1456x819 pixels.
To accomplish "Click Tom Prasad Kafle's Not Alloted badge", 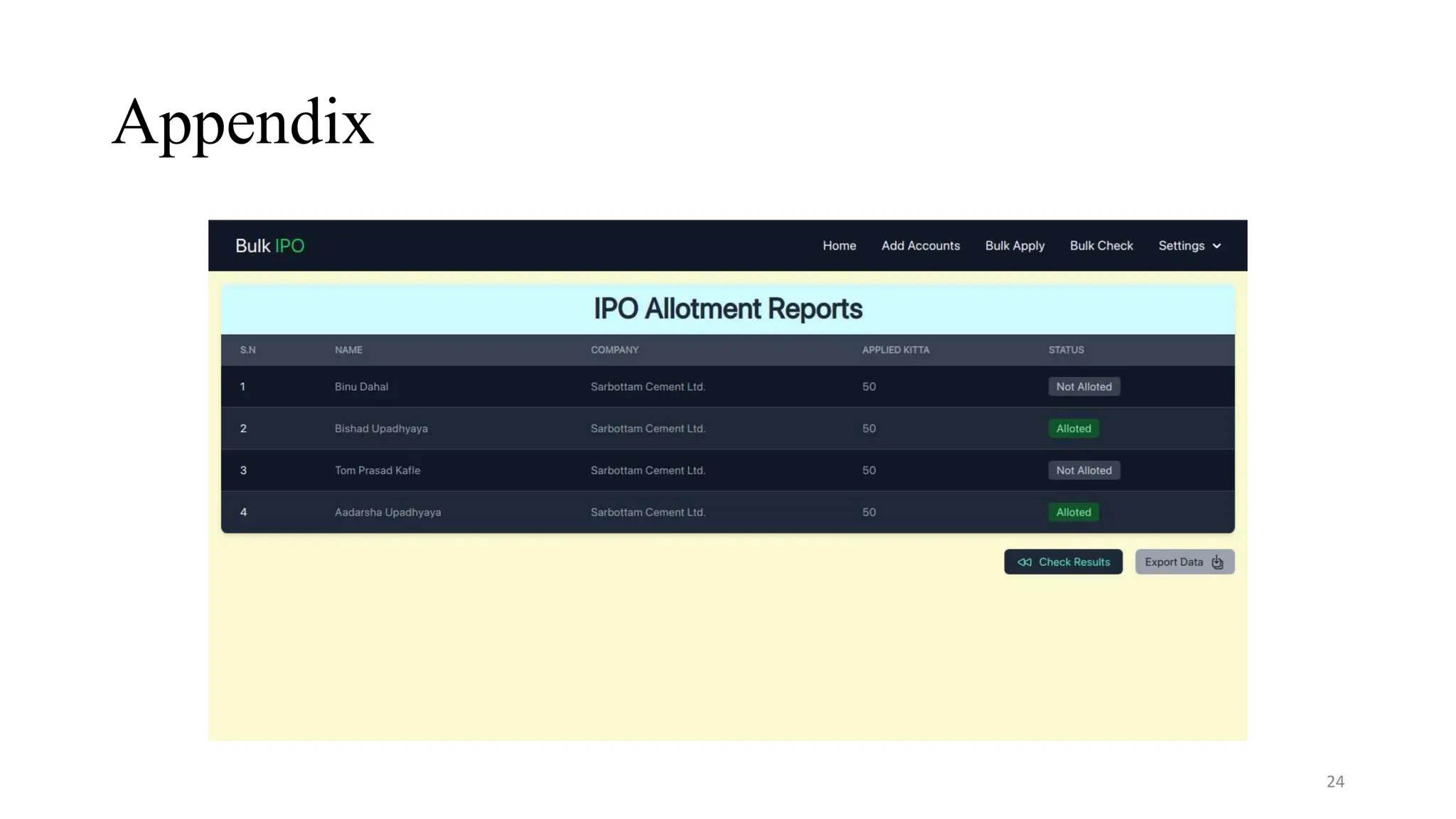I will (x=1083, y=471).
